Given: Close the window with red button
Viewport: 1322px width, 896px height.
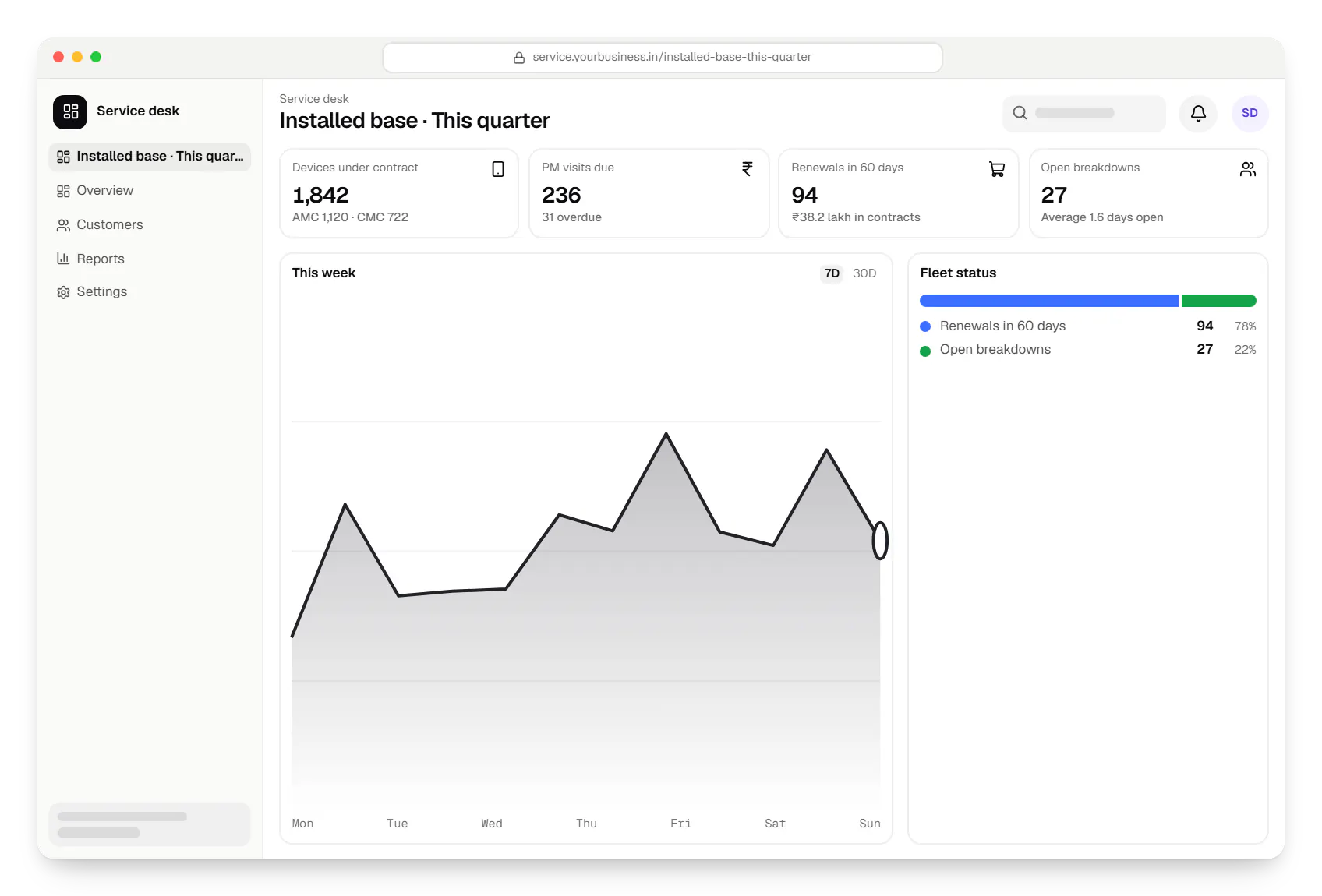Looking at the screenshot, I should click(58, 57).
